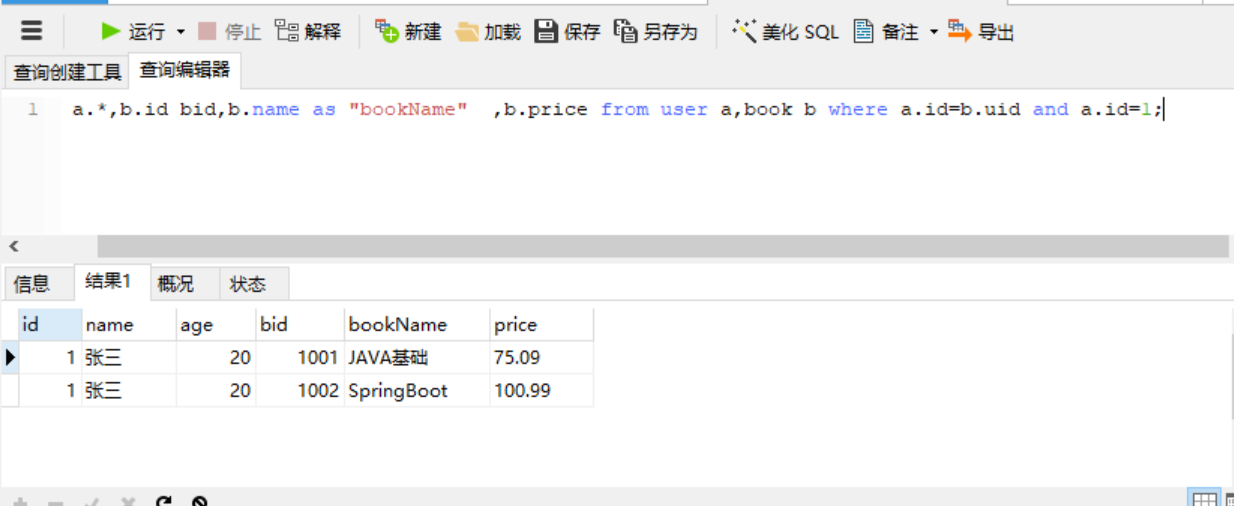Screen dimensions: 1234x506
Task: Click the 加载 load button
Action: click(x=488, y=32)
